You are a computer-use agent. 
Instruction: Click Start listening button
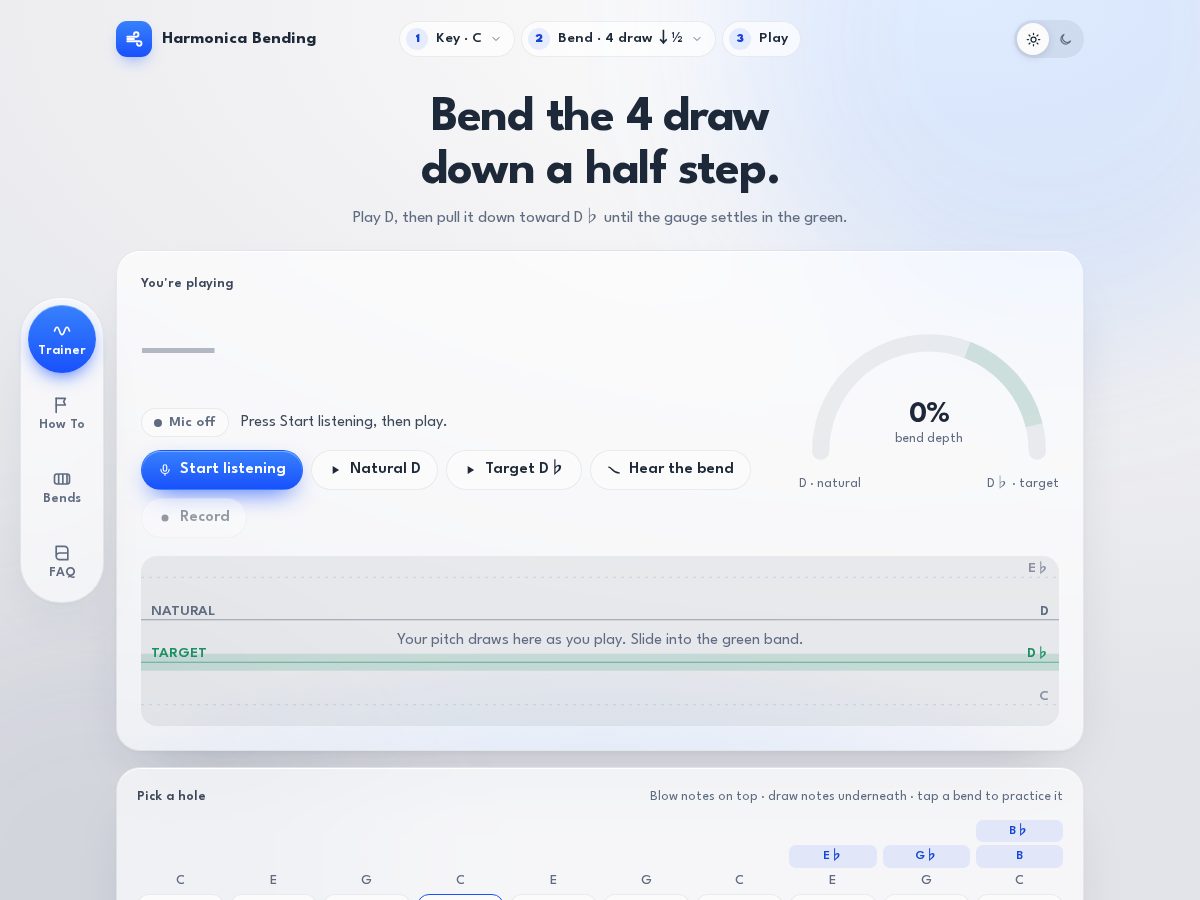pyautogui.click(x=222, y=469)
